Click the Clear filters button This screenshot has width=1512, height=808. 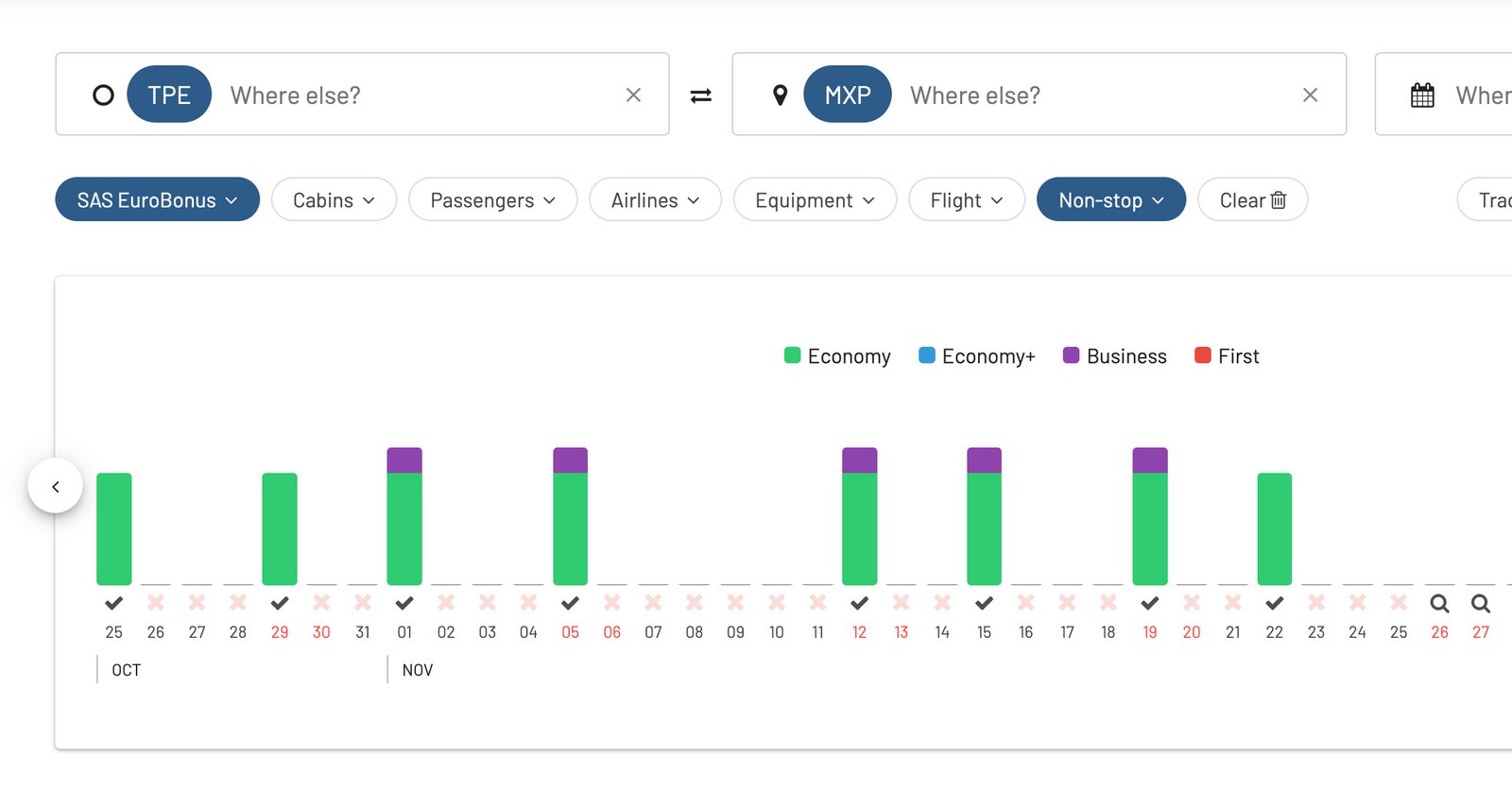coord(1252,199)
